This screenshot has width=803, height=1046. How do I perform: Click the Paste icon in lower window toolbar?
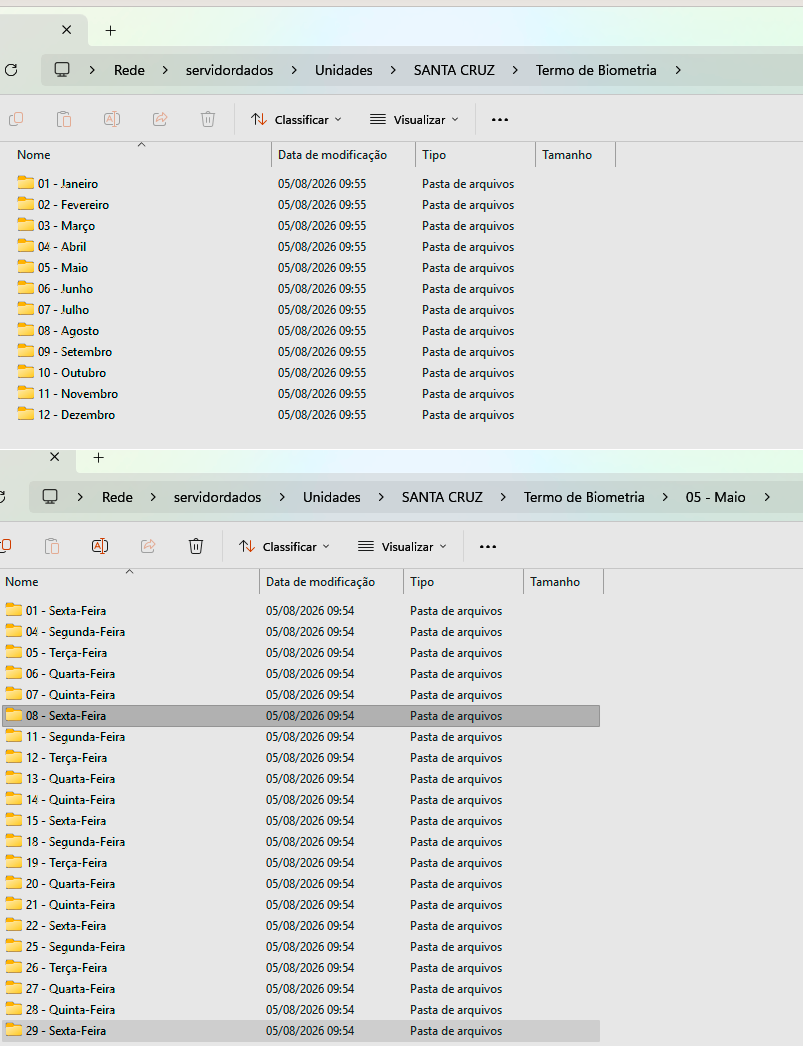(x=52, y=546)
